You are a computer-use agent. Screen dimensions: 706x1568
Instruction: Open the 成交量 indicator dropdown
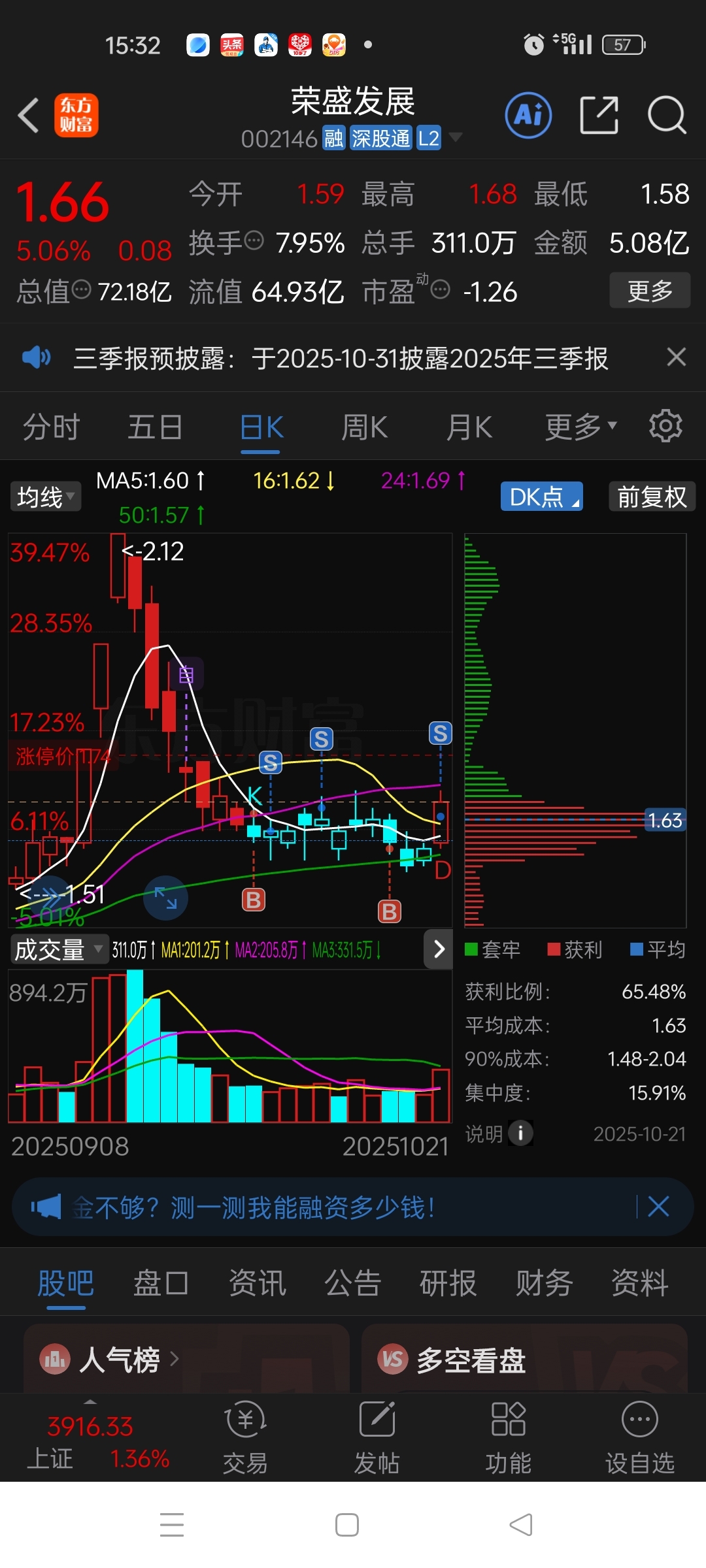59,949
